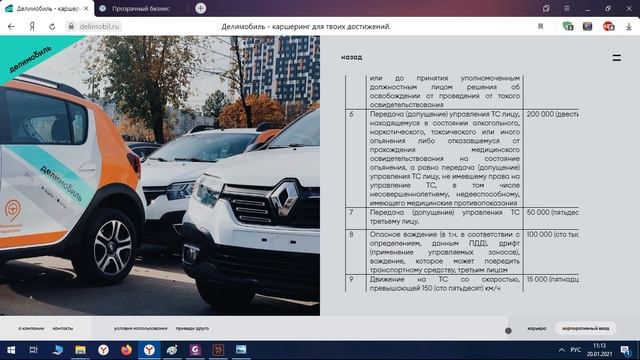Open the dark red-outlined taskbar app
The image size is (640, 360).
(218, 350)
